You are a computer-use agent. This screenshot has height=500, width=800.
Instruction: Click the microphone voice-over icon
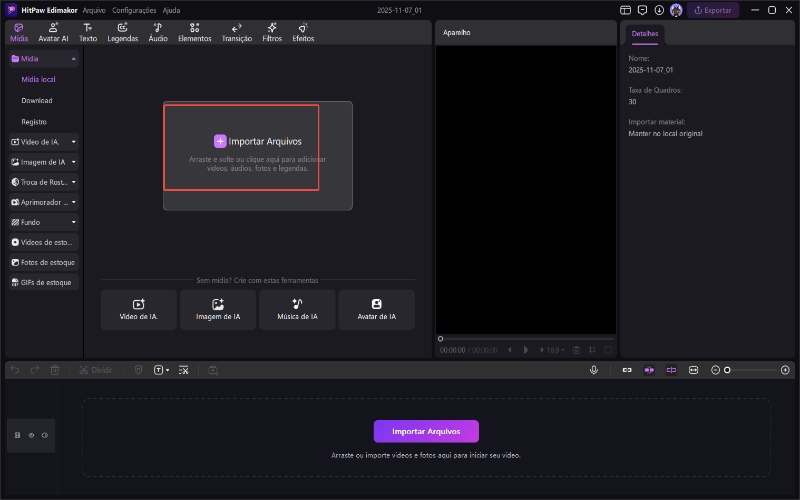tap(594, 370)
